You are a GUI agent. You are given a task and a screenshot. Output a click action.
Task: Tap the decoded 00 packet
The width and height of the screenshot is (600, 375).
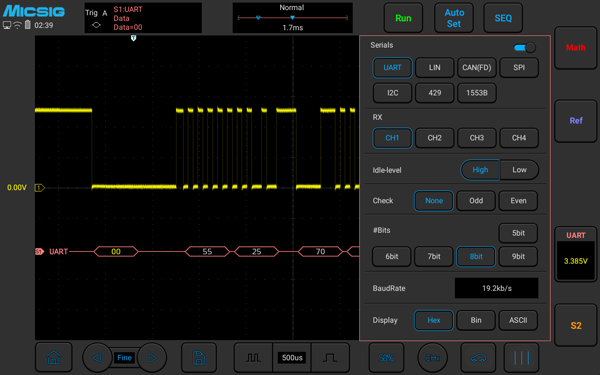coord(116,251)
